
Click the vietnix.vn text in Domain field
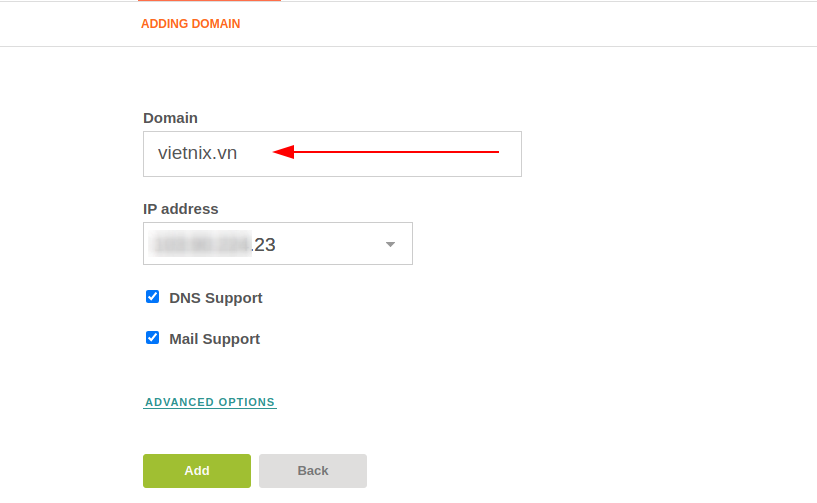click(x=197, y=153)
